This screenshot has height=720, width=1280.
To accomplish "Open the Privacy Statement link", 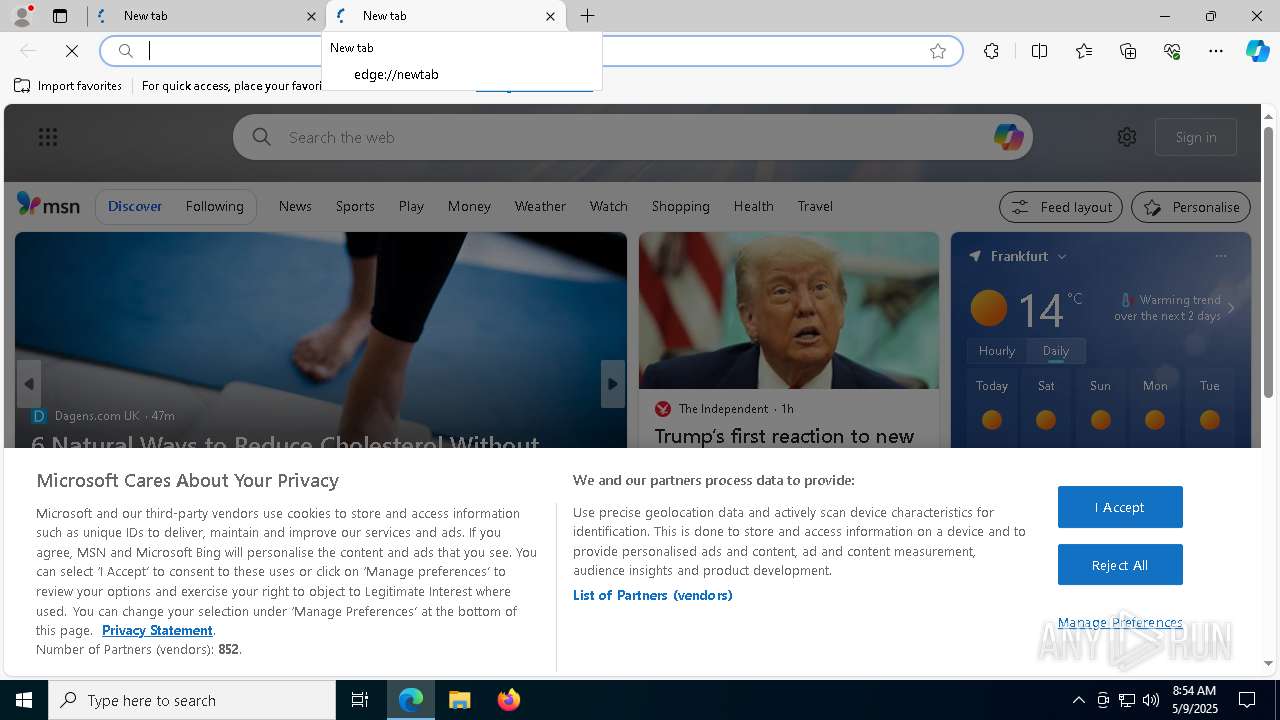I will [157, 630].
